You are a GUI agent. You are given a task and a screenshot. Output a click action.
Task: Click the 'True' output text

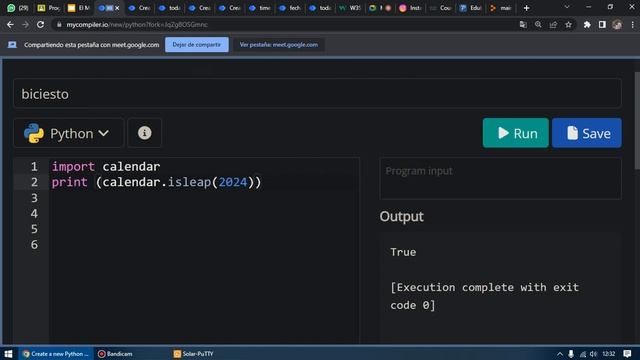pyautogui.click(x=403, y=252)
